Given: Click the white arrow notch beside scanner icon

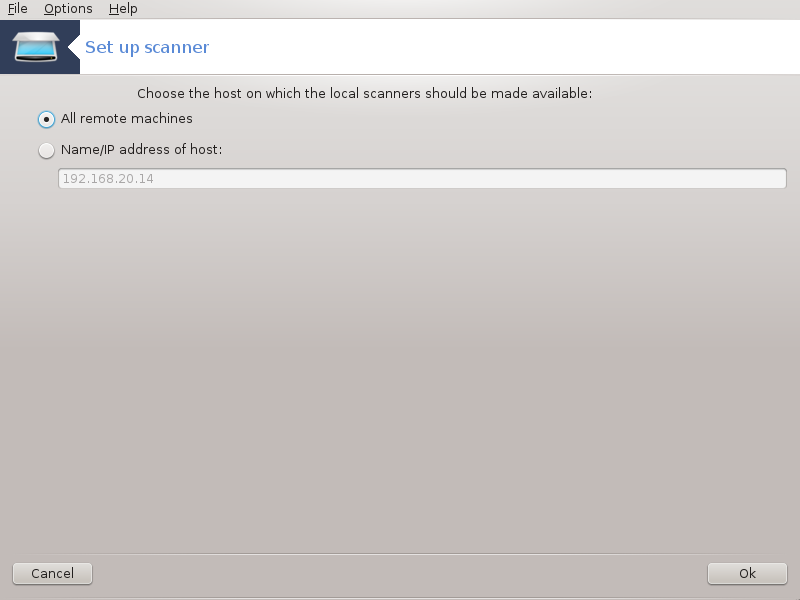Looking at the screenshot, I should pos(74,47).
